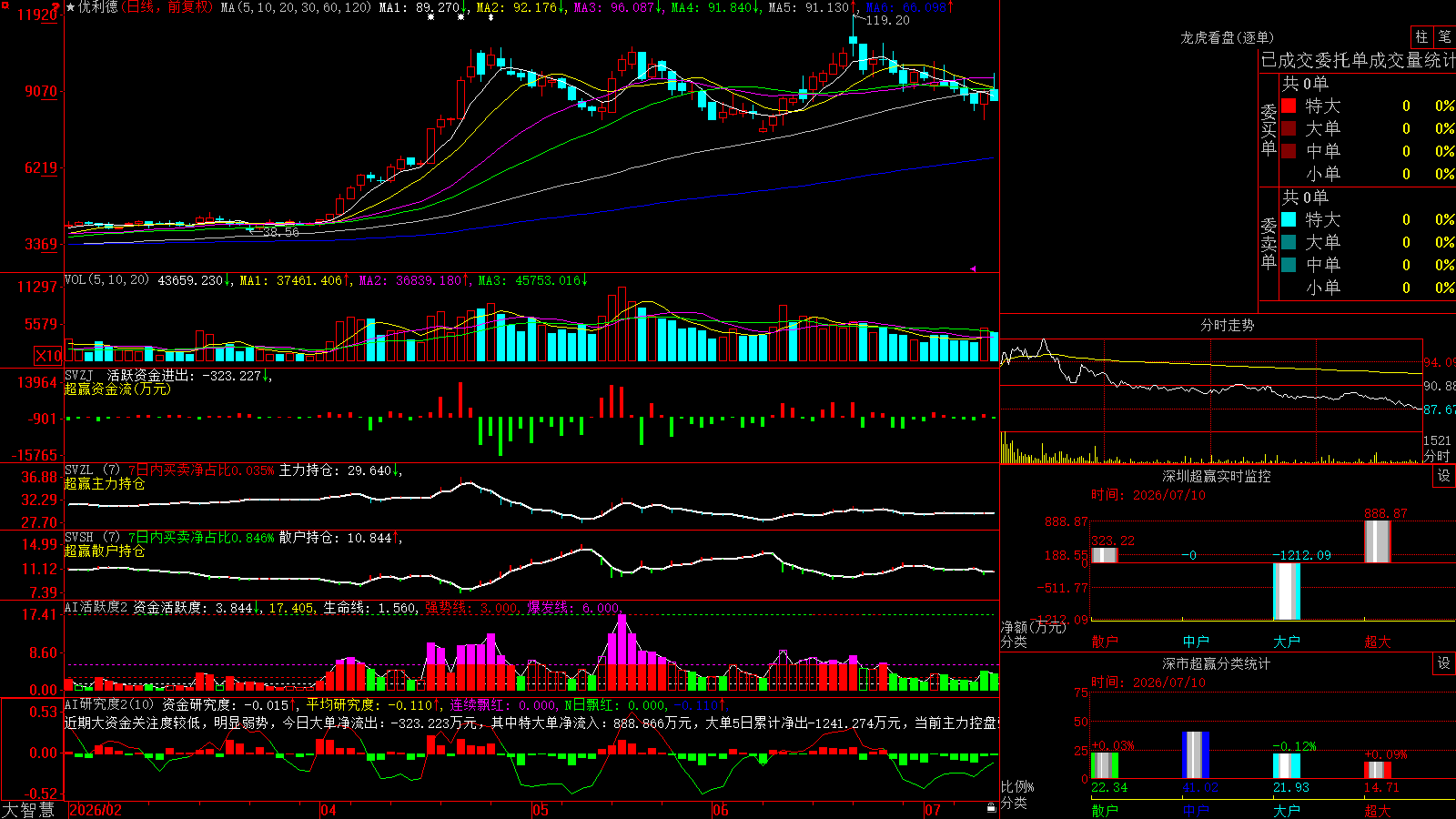Screen dimensions: 1456x819
Task: Click the 时间: 2026/07/10 text in 实时监控
Action: [x=1148, y=495]
